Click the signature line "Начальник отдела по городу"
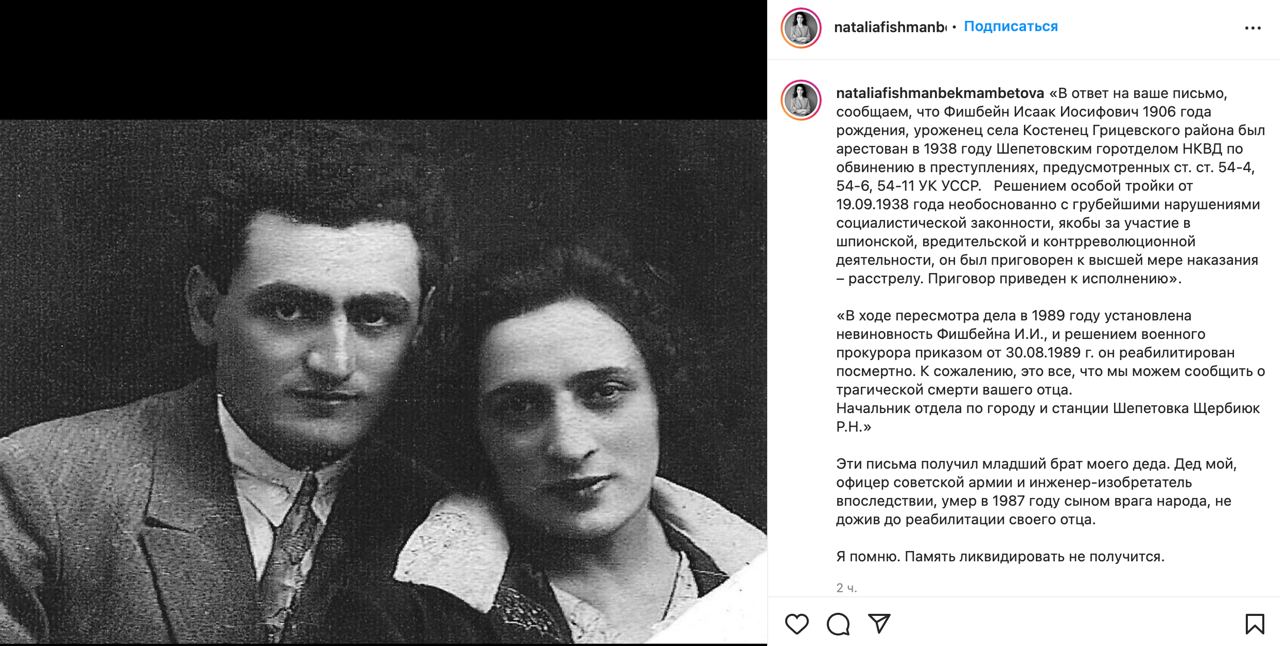 pyautogui.click(x=1048, y=418)
